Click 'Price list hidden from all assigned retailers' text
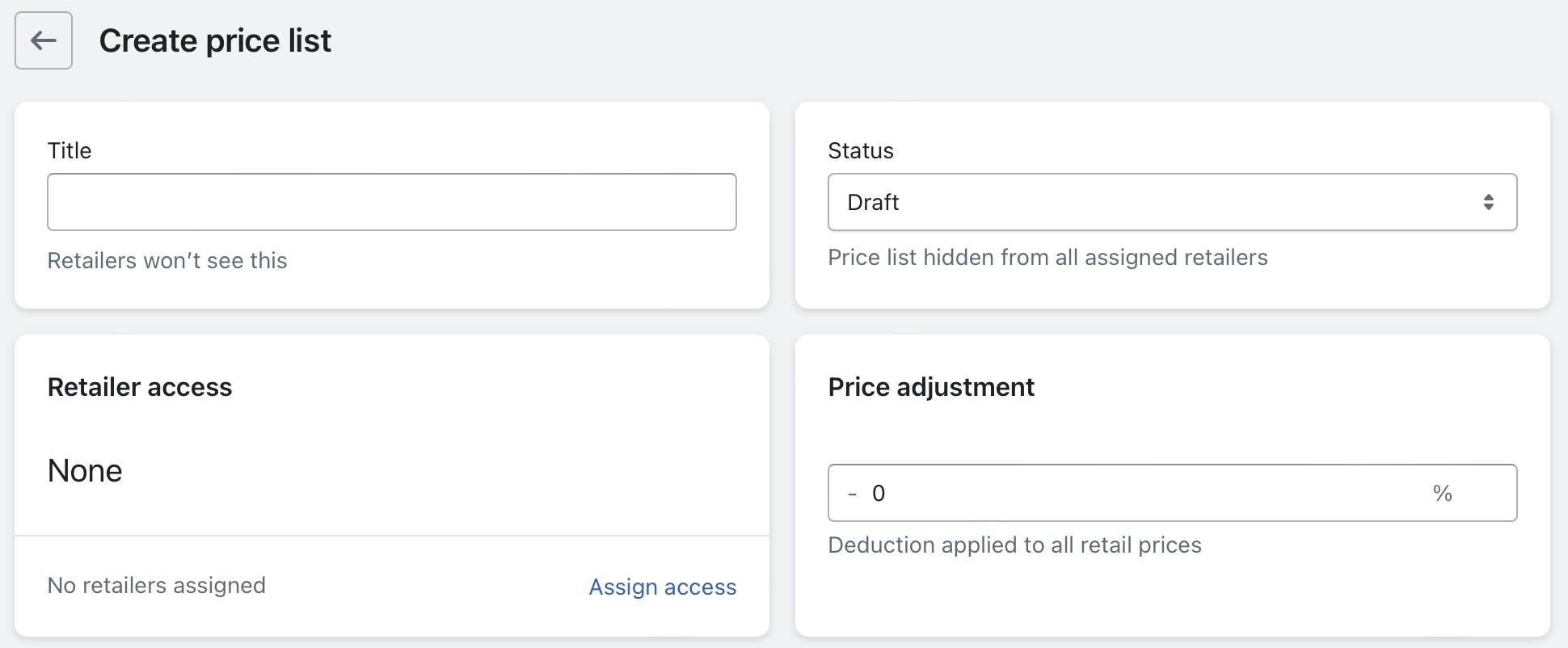1568x648 pixels. point(1047,257)
